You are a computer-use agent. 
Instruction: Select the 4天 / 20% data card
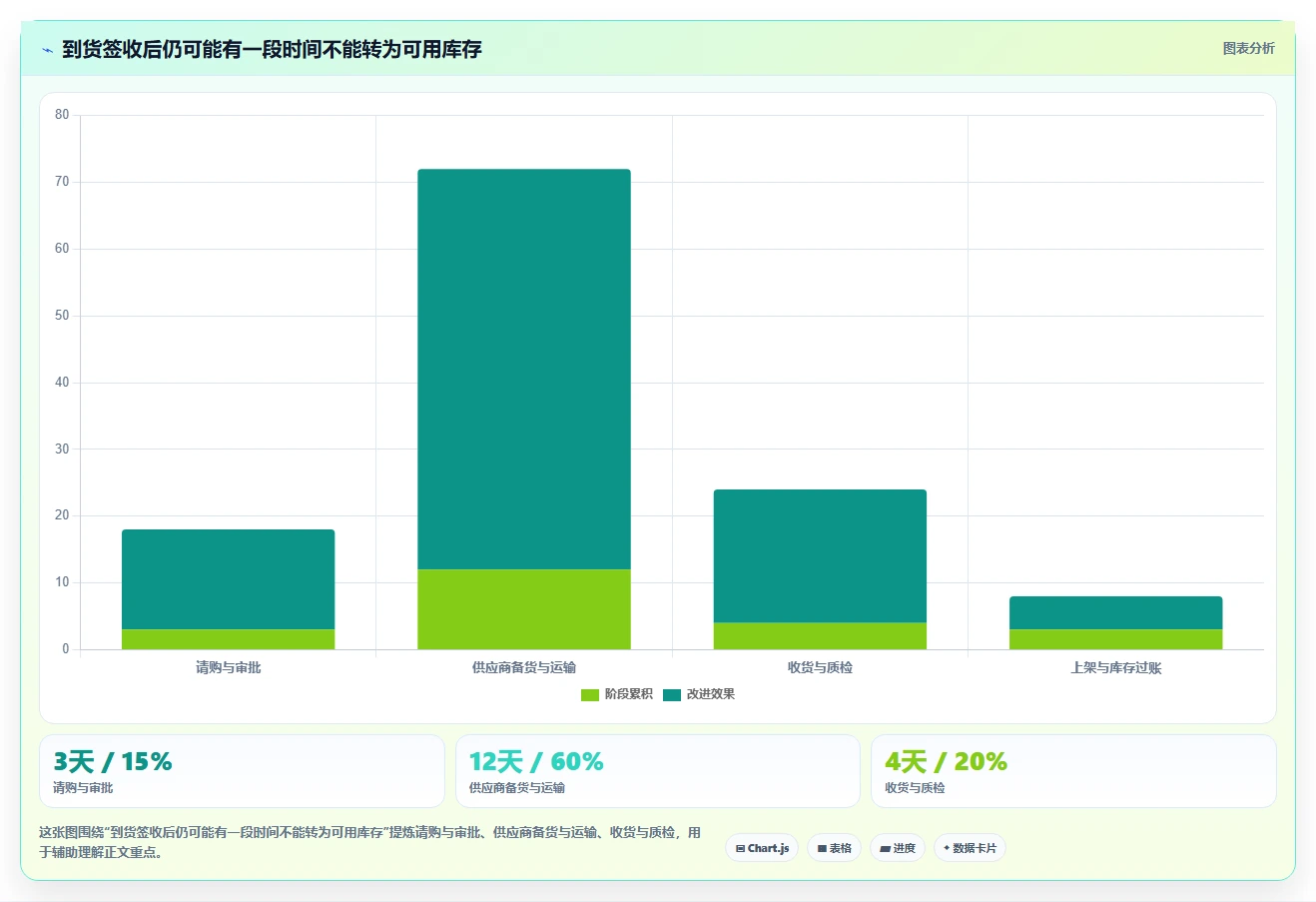click(1073, 771)
